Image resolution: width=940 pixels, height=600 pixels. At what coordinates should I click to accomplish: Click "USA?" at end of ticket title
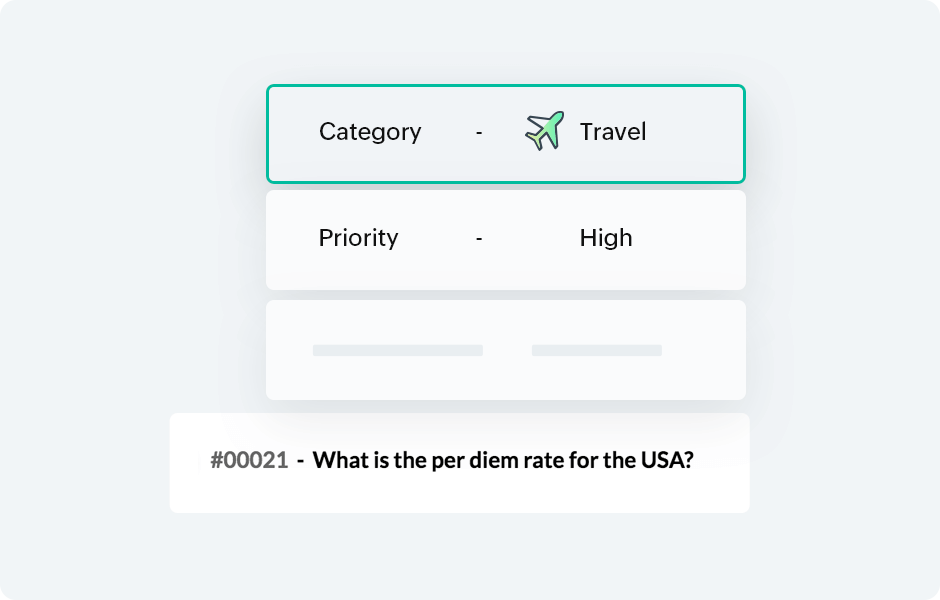(670, 460)
